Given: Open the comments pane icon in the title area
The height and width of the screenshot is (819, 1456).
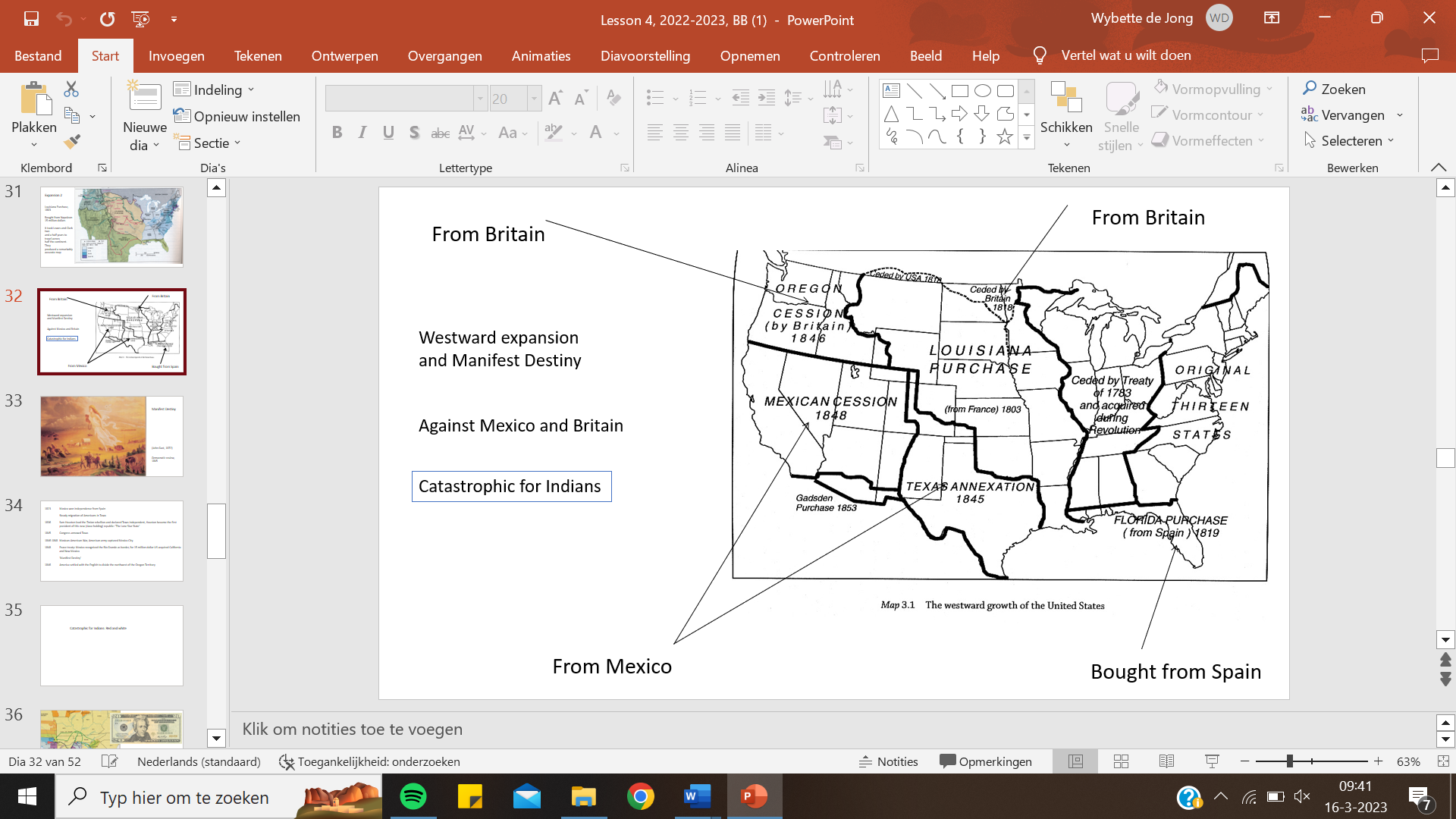Looking at the screenshot, I should click(1429, 55).
